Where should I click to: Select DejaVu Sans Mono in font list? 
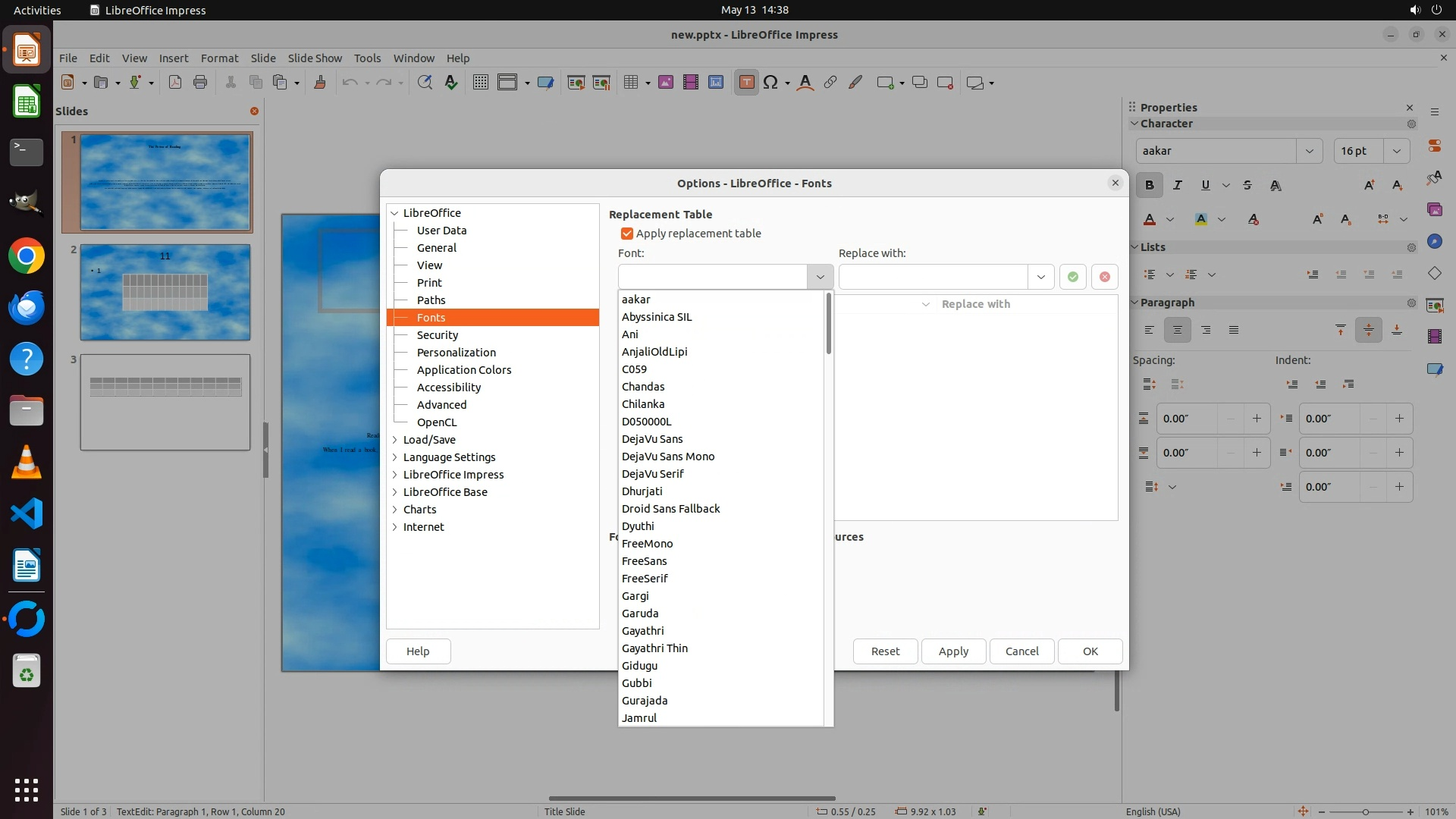[x=668, y=457]
